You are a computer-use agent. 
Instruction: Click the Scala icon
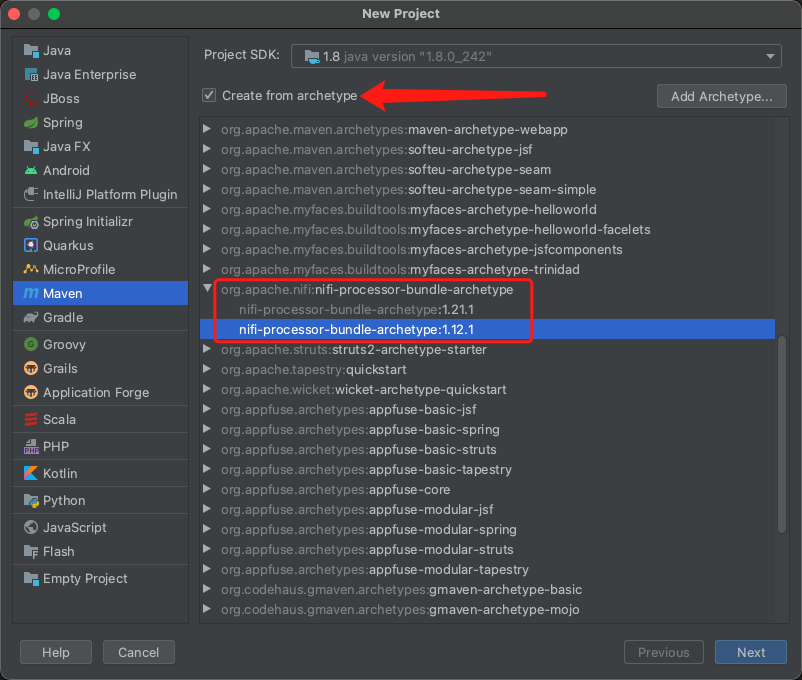[31, 420]
